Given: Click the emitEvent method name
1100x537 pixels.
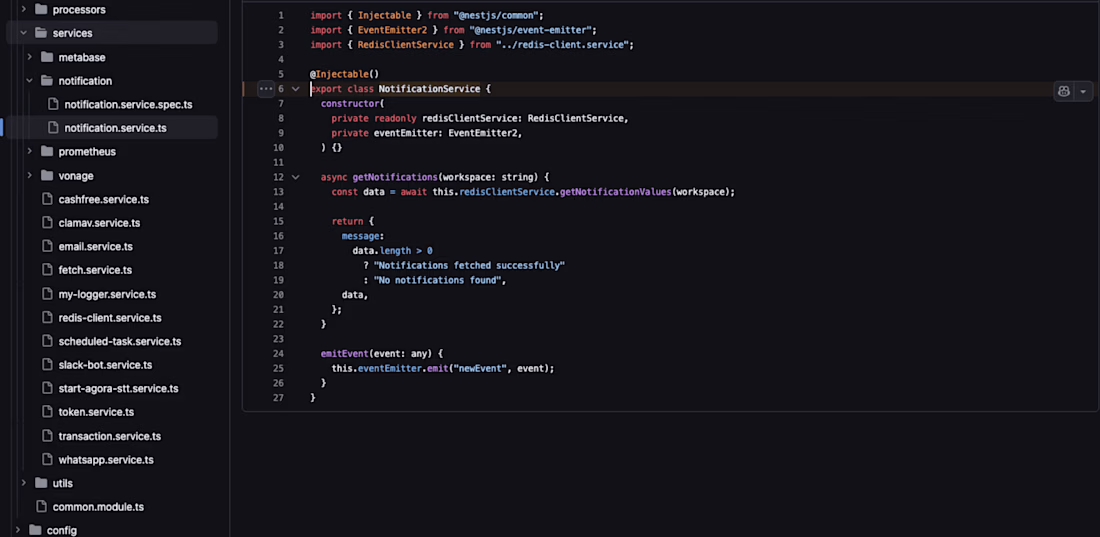Looking at the screenshot, I should pos(344,354).
